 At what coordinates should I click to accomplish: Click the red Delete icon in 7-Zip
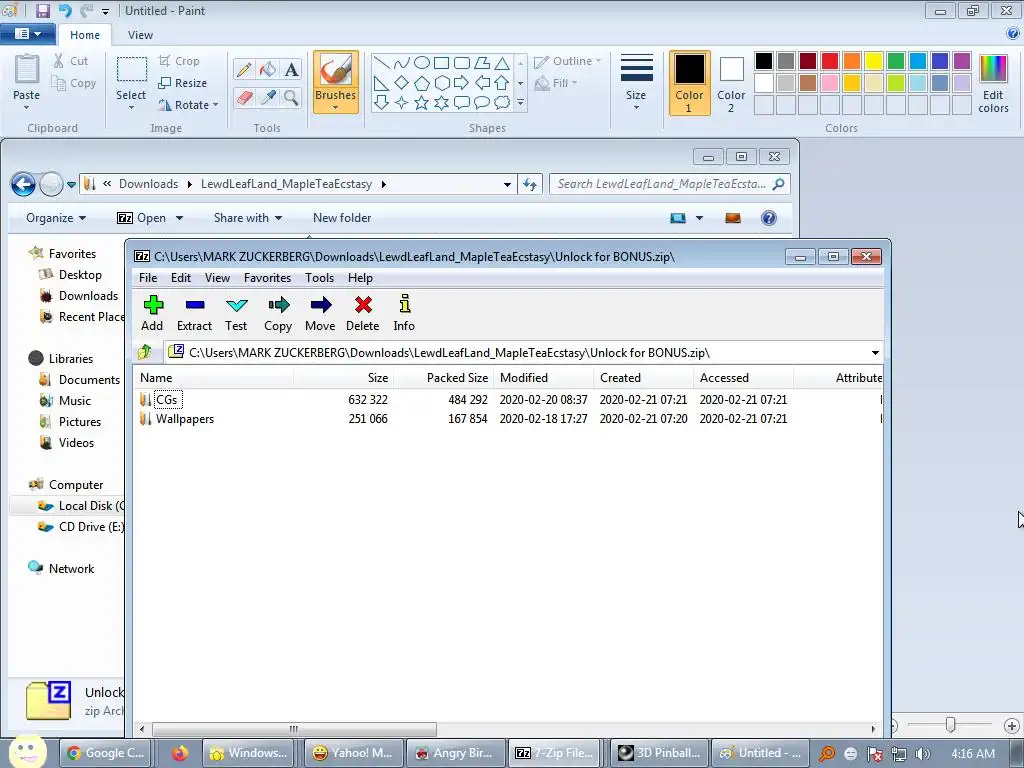363,305
